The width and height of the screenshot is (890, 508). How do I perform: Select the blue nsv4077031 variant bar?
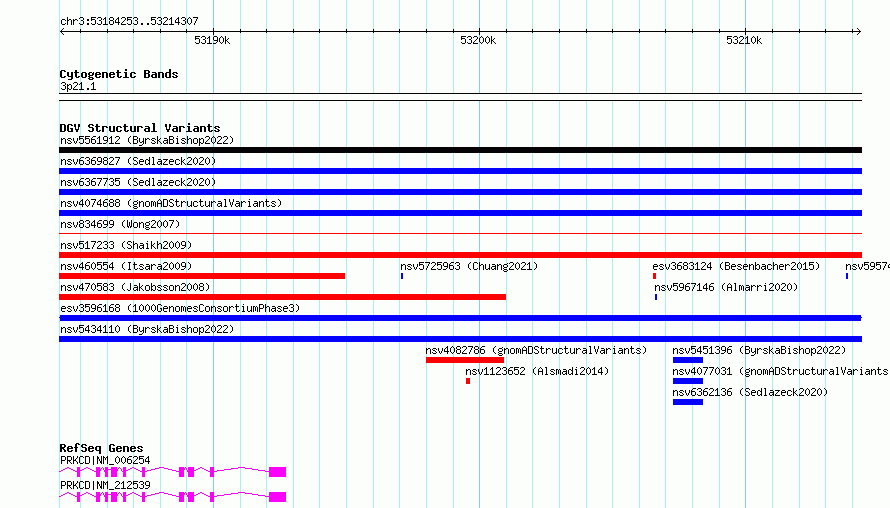pyautogui.click(x=688, y=381)
